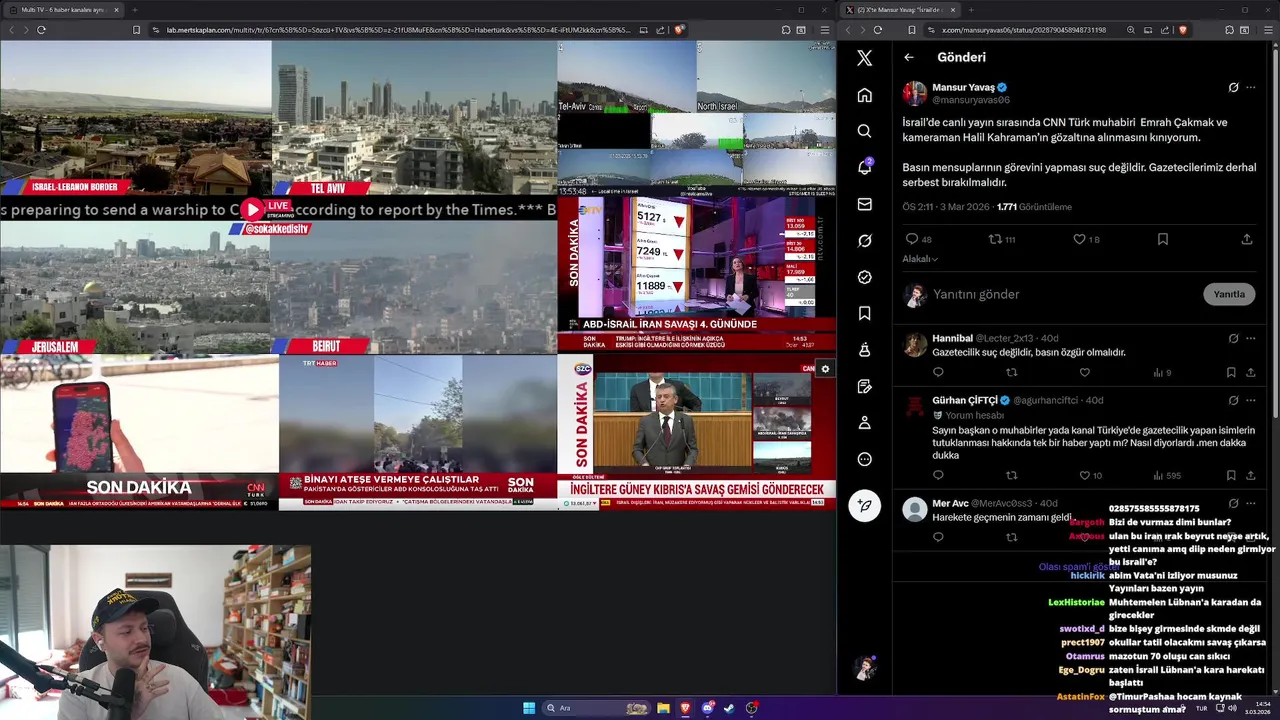Viewport: 1280px width, 720px height.
Task: Open Notifications bell with 2 badge
Action: point(865,167)
